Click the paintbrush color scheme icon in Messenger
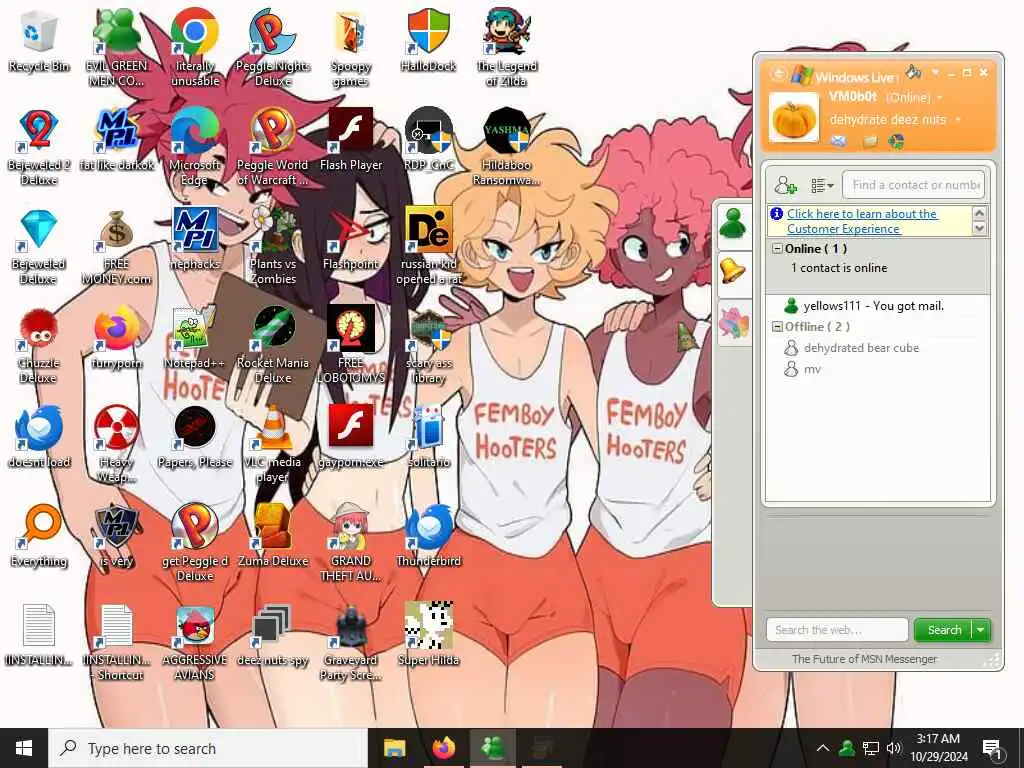 [914, 71]
